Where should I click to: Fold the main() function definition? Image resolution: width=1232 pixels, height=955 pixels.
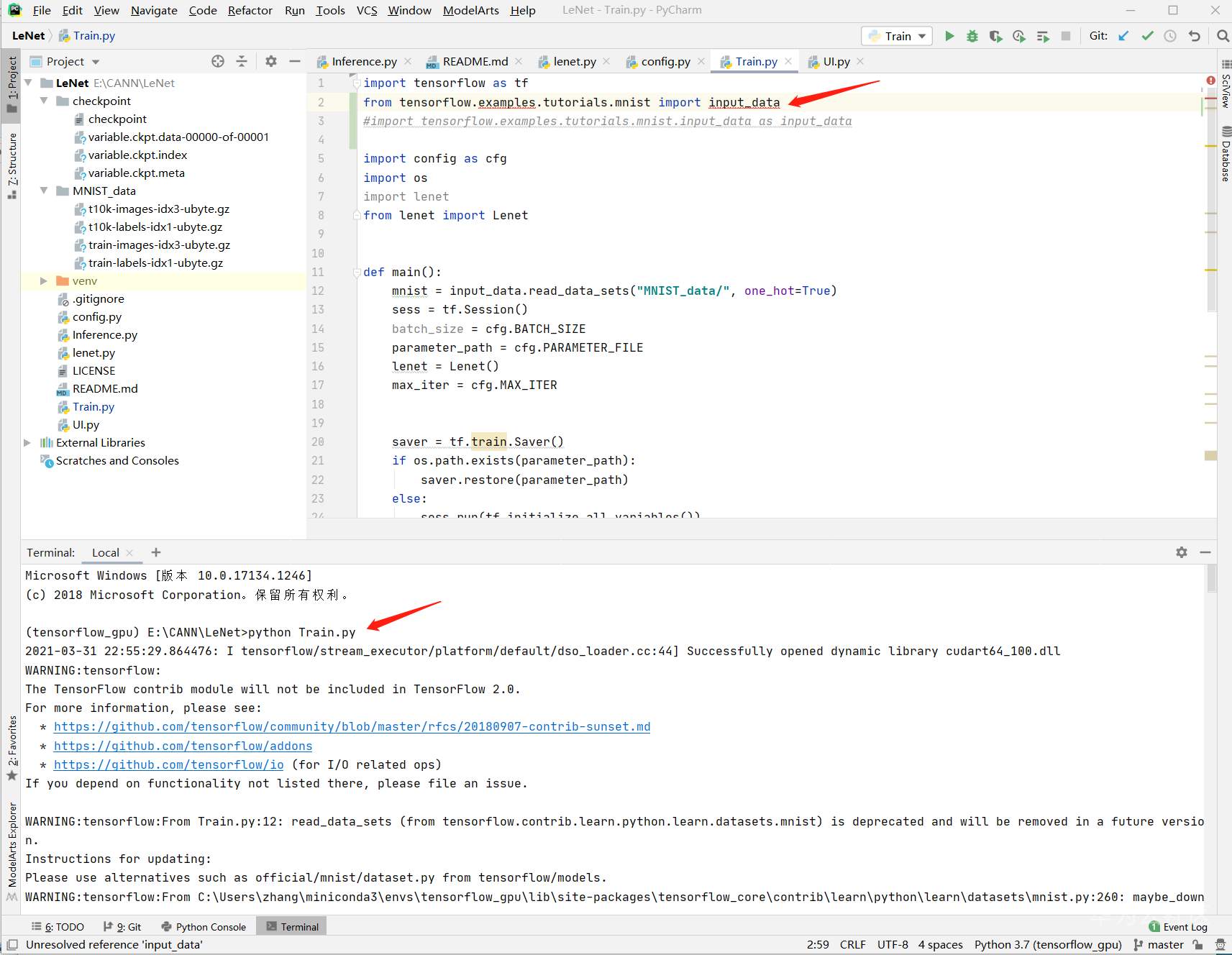click(356, 272)
